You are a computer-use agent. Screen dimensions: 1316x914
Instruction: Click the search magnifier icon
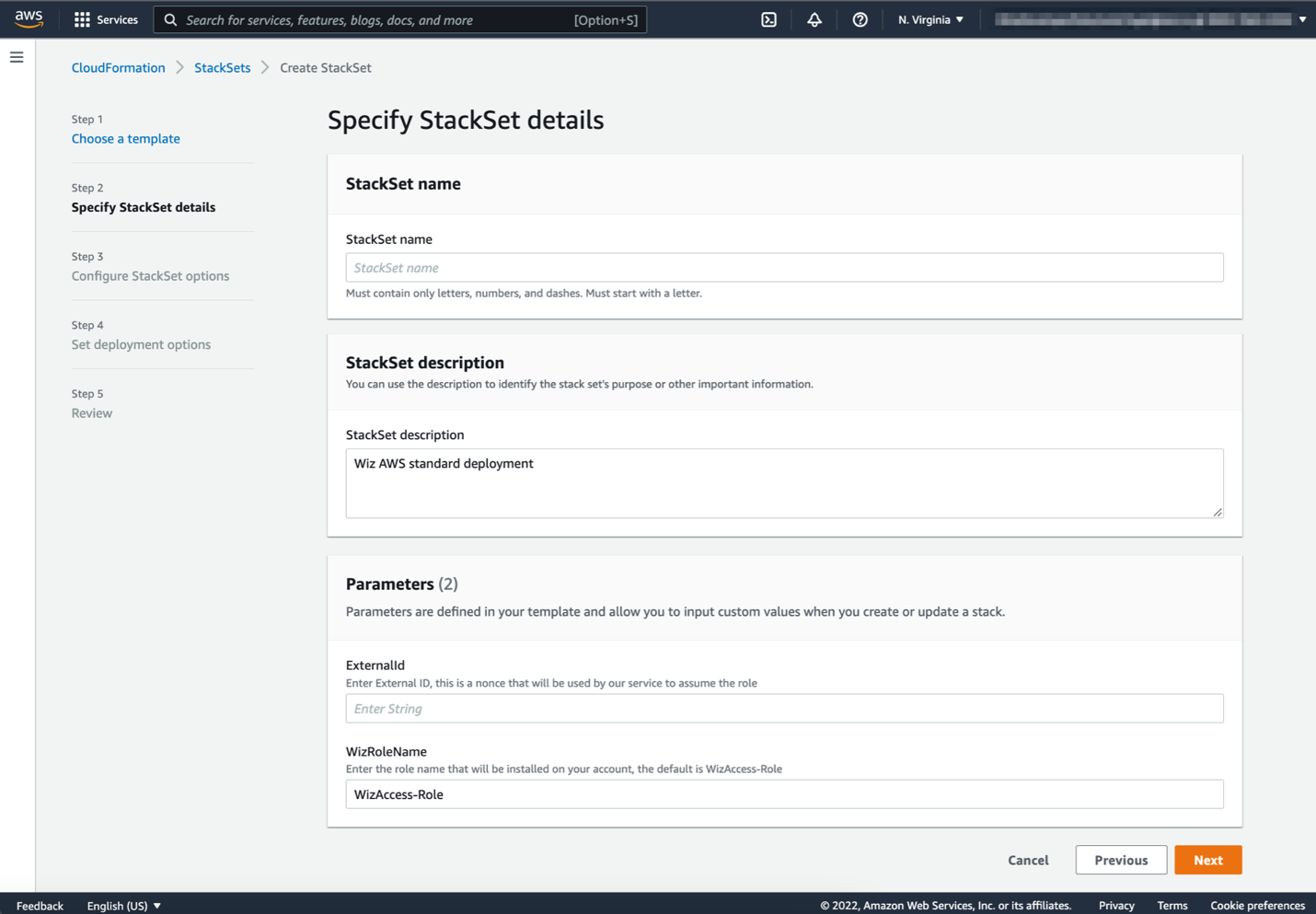[170, 19]
